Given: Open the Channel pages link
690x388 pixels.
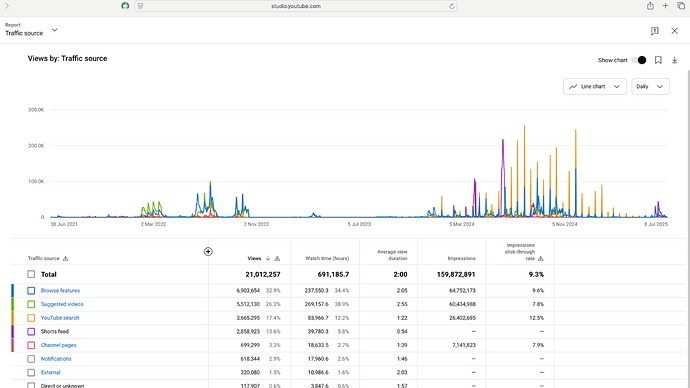Looking at the screenshot, I should tap(59, 345).
